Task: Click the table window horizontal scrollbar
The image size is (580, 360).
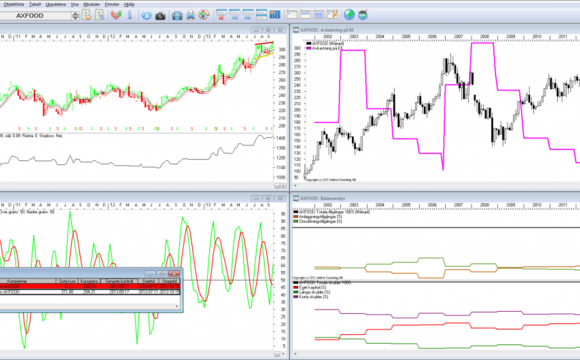Action: tap(90, 306)
